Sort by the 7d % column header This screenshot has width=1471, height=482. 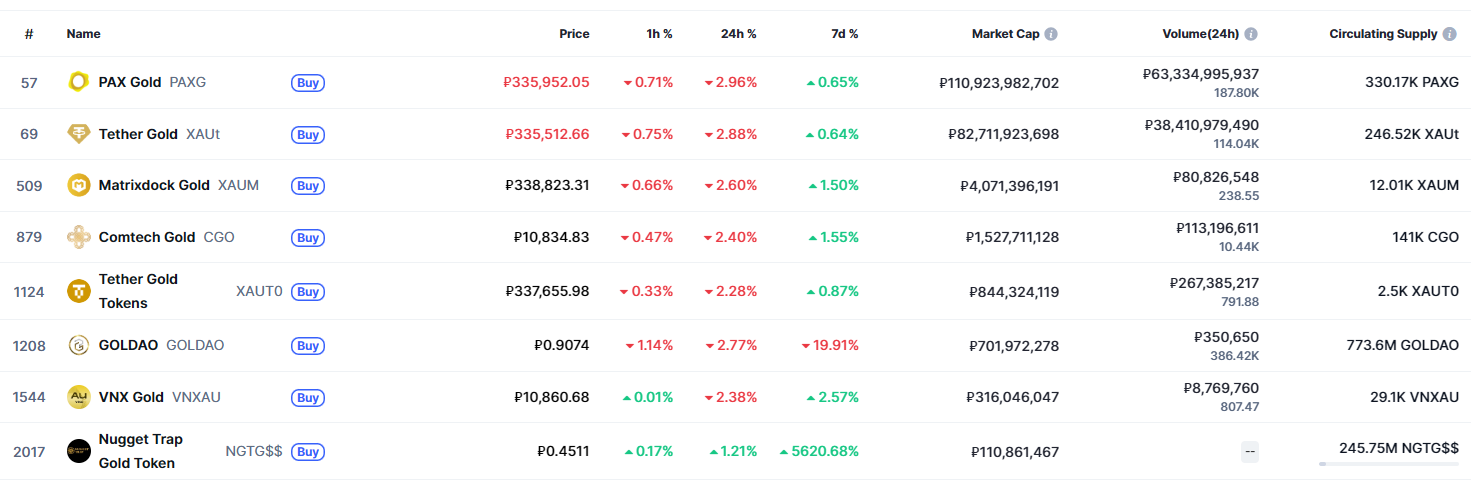[x=844, y=34]
